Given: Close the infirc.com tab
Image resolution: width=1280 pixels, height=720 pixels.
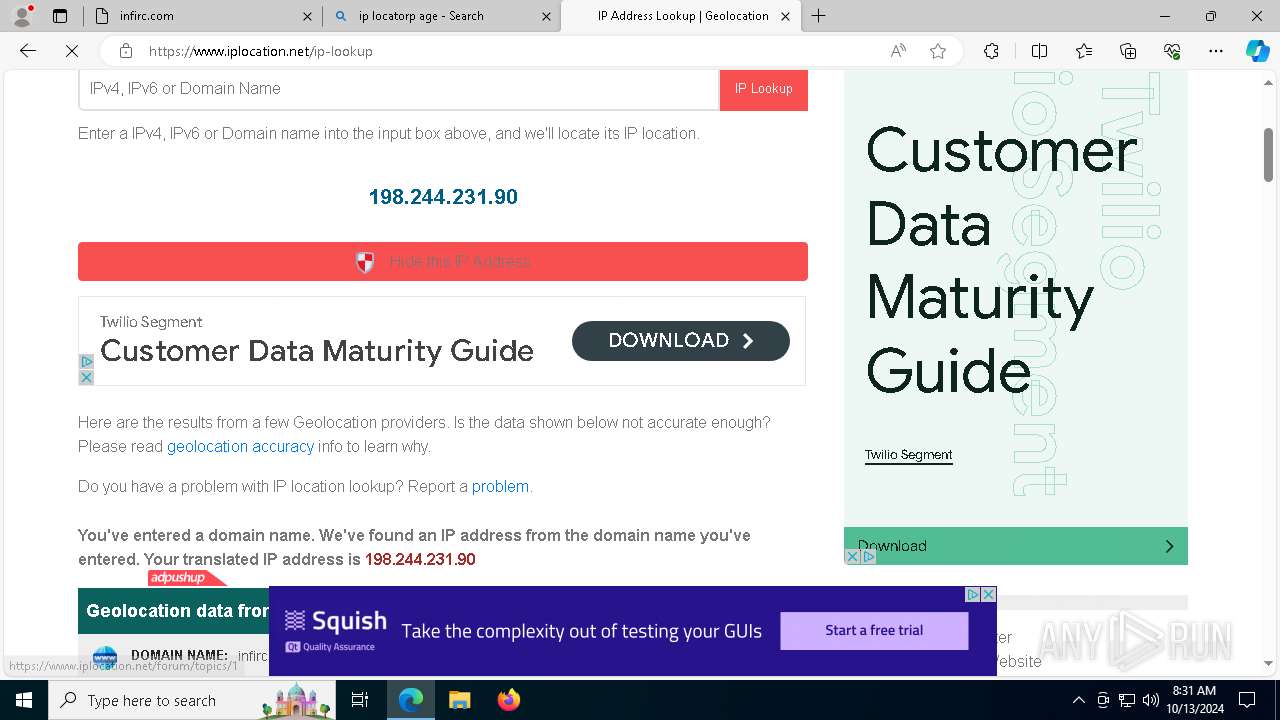Looking at the screenshot, I should click(x=307, y=16).
